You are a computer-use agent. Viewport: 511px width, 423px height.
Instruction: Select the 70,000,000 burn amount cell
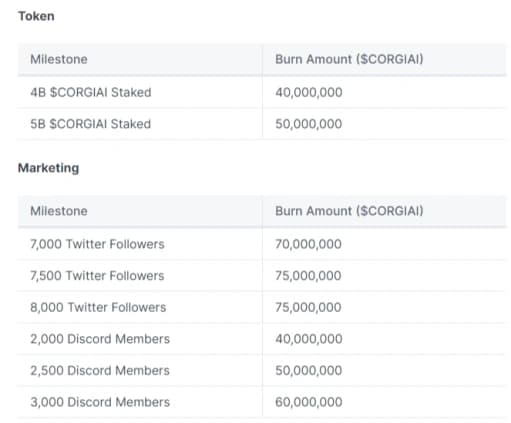308,244
